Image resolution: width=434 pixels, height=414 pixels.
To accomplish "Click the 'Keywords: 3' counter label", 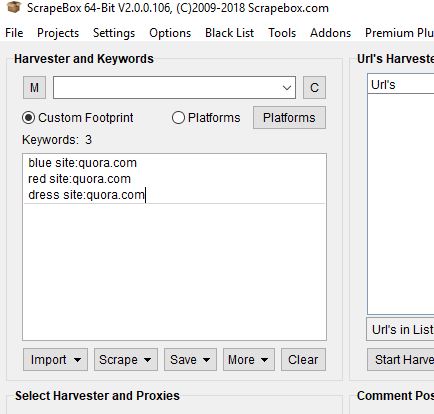I will [57, 140].
